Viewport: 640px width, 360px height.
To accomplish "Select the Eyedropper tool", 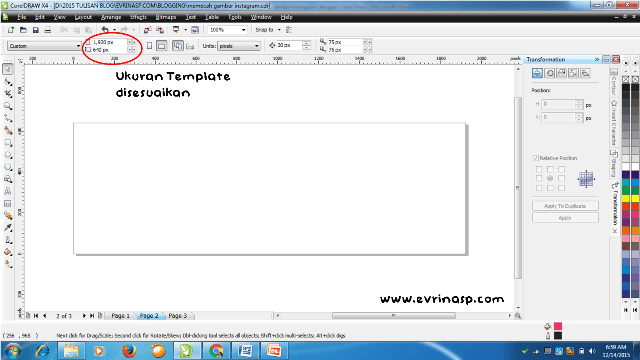I will point(8,228).
